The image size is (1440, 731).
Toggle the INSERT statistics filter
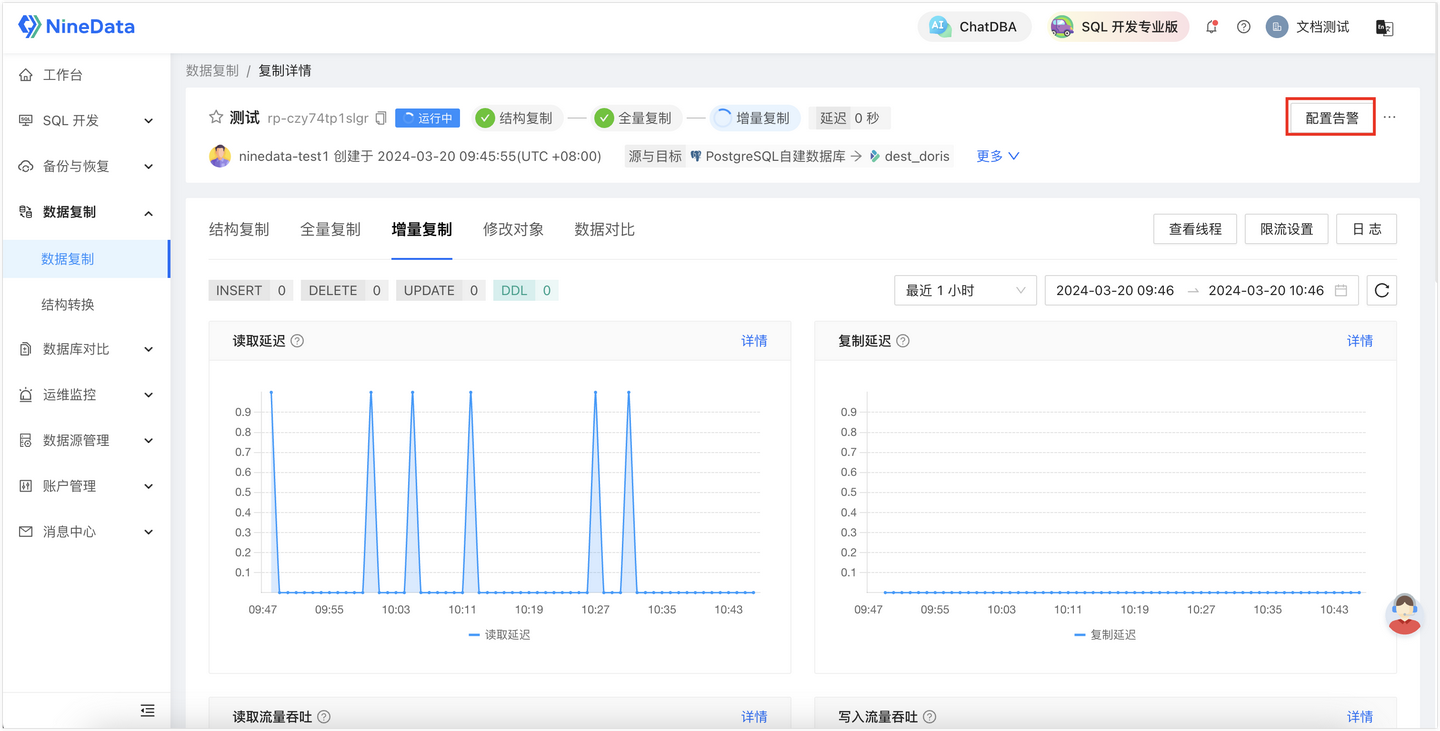click(250, 290)
